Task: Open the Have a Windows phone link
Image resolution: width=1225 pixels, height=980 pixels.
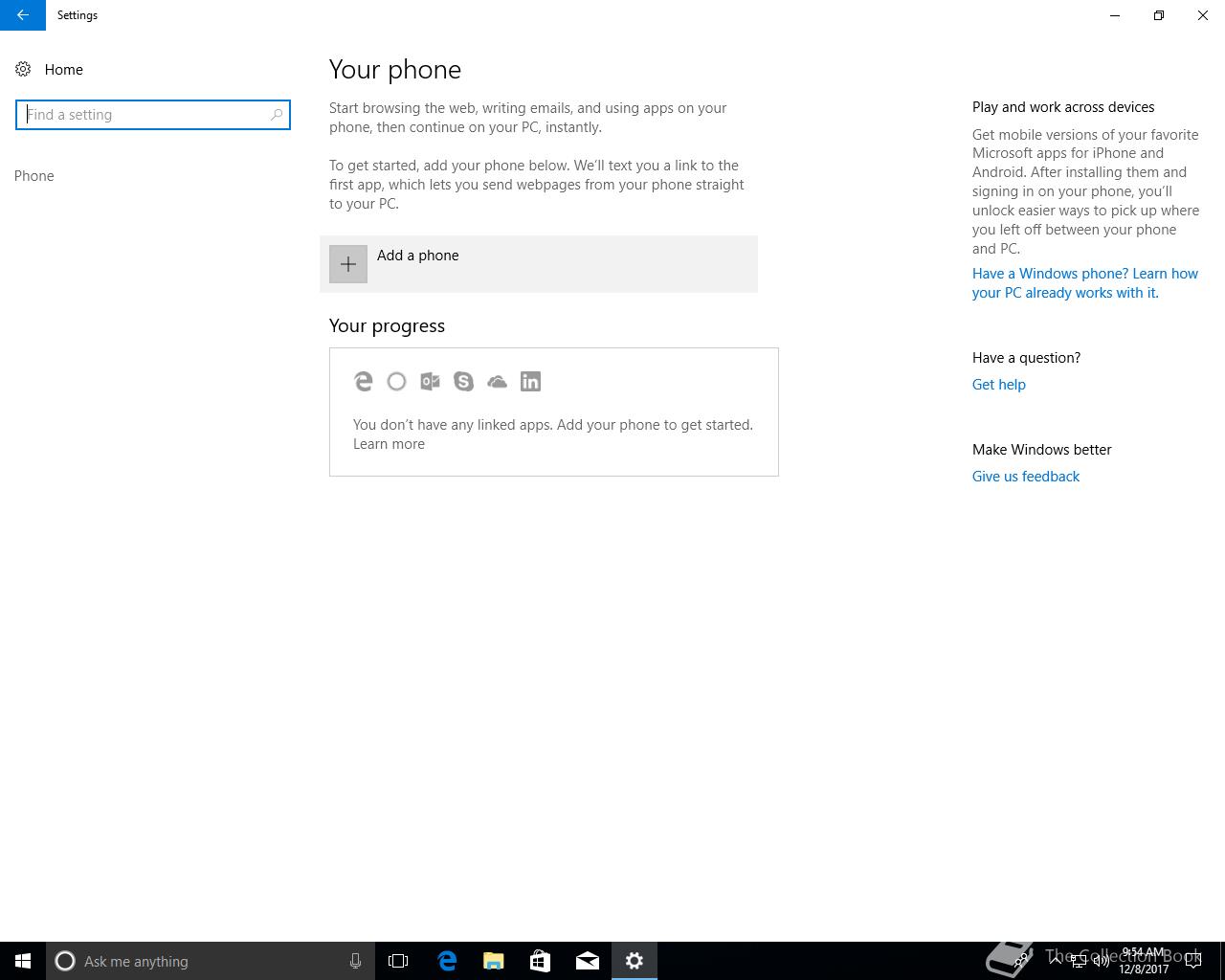Action: click(x=1085, y=283)
